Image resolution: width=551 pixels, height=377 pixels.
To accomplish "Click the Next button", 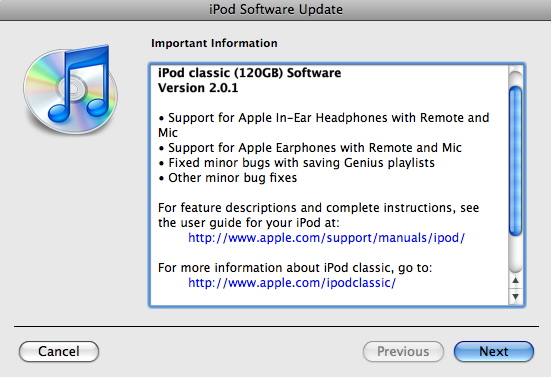I will [x=494, y=351].
